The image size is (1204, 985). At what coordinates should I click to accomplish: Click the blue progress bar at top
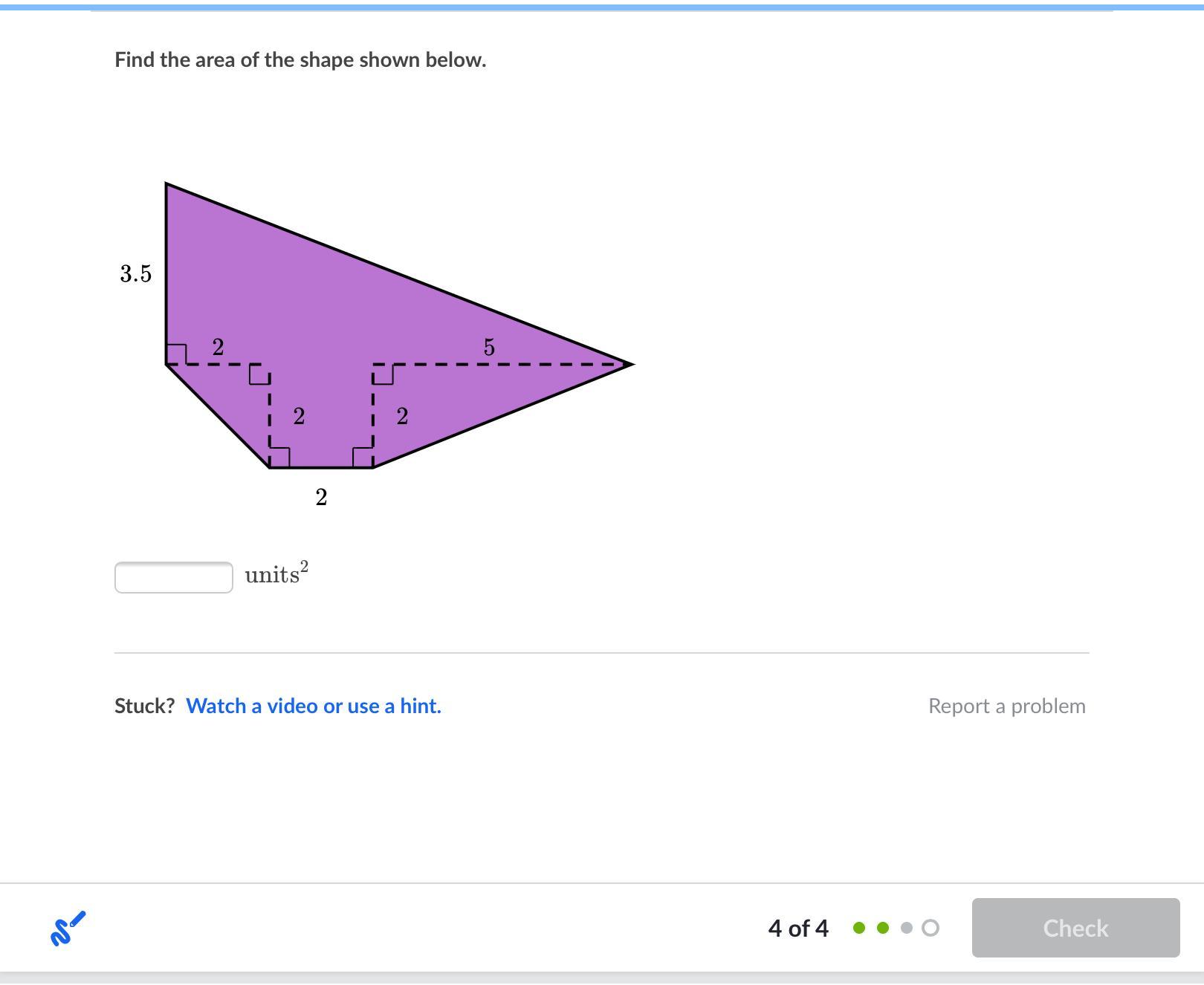tap(602, 7)
